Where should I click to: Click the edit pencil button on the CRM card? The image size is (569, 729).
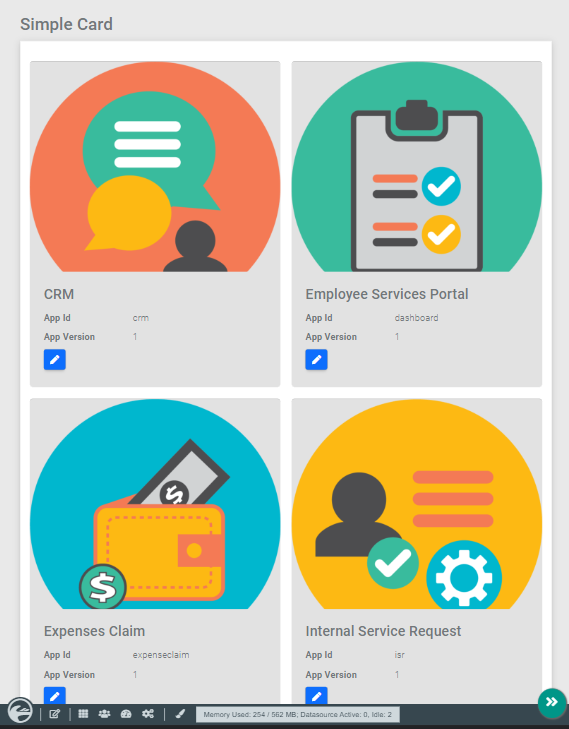55,360
